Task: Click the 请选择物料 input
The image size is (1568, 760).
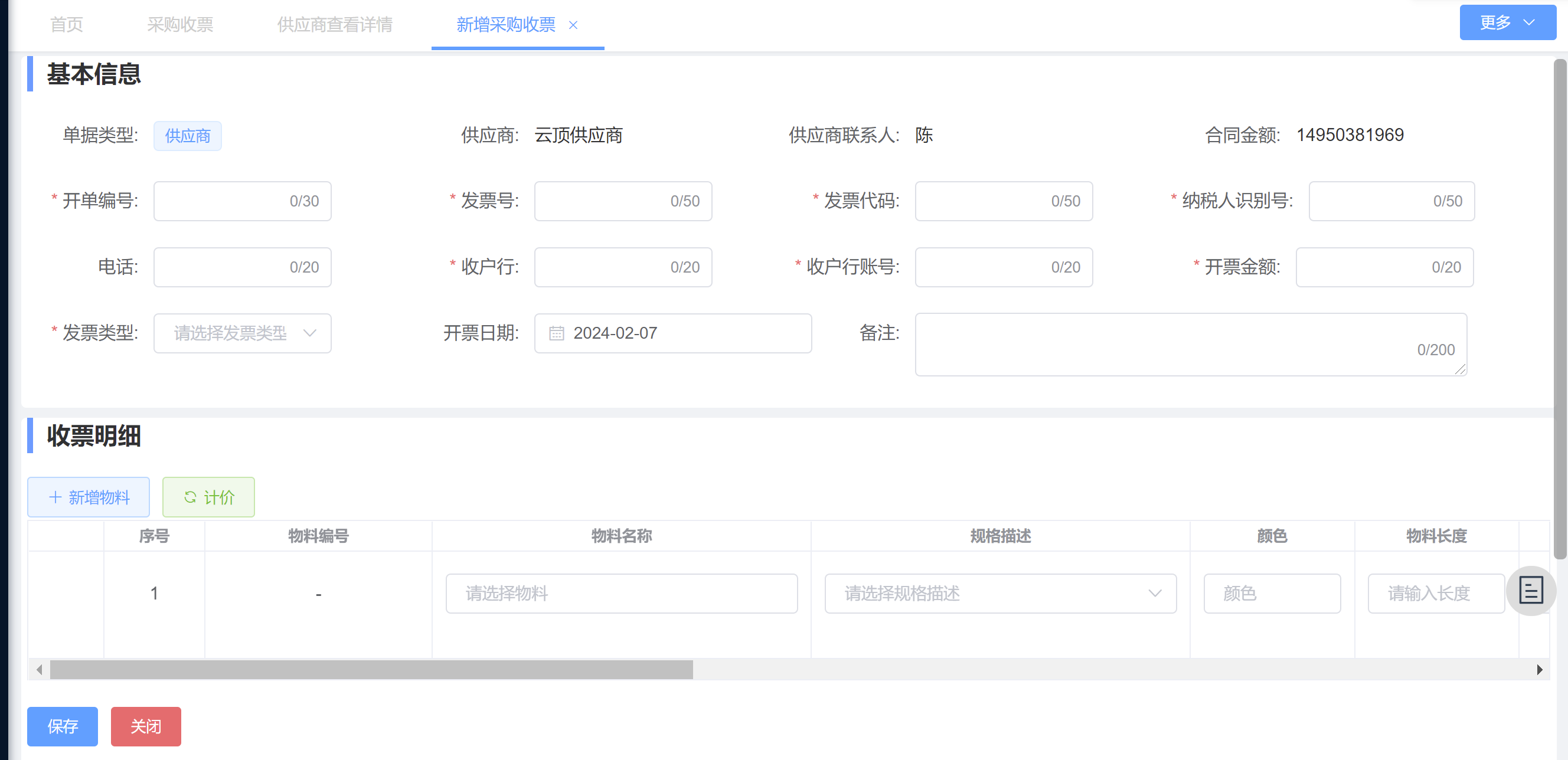Action: [x=622, y=593]
